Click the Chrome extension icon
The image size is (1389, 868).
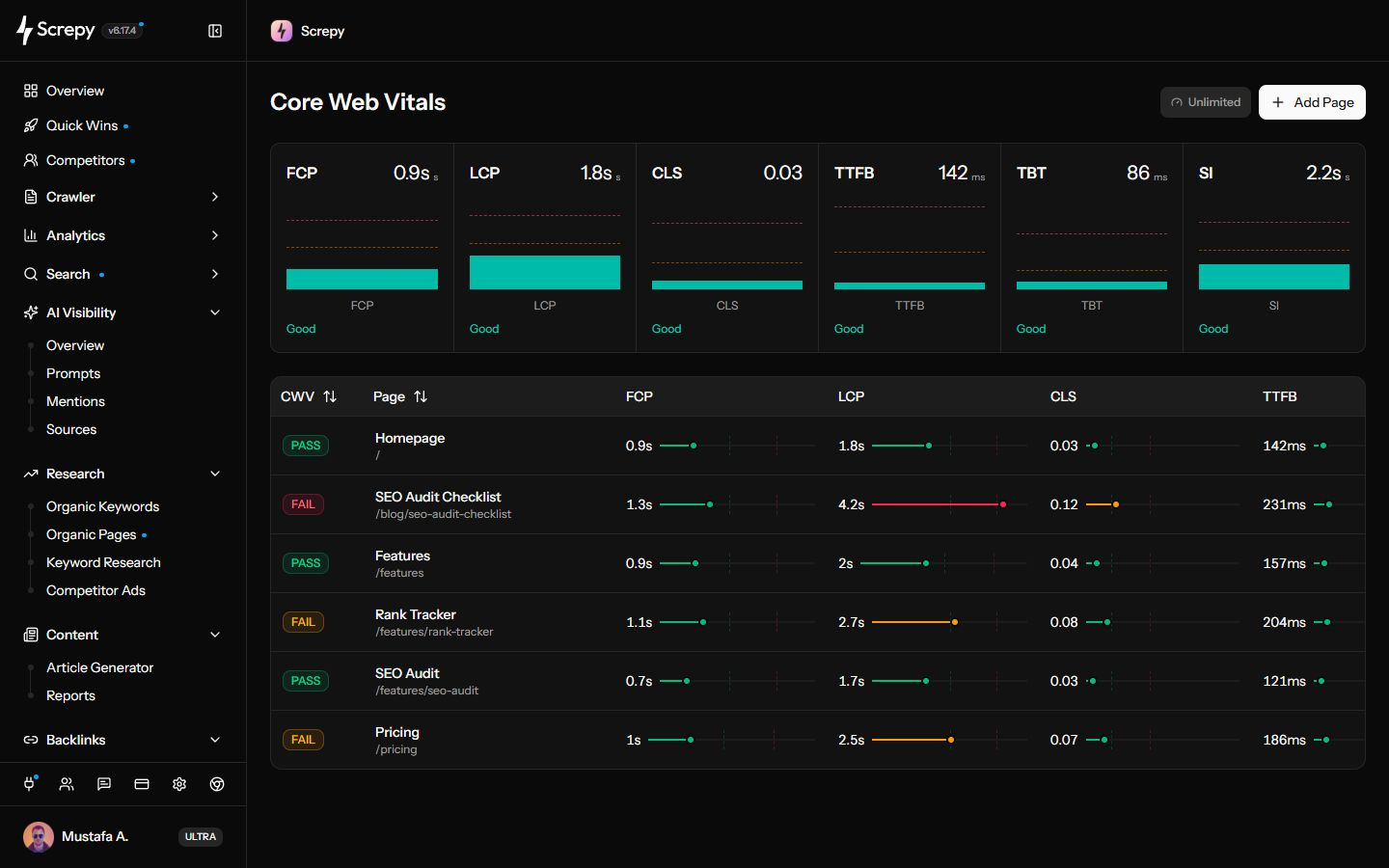[217, 784]
